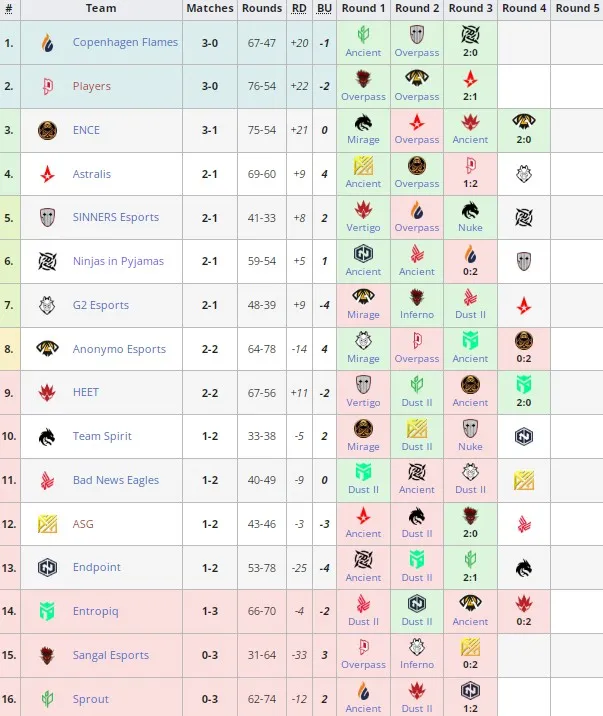Click the ASG yellow logo in row 12
The height and width of the screenshot is (716, 603).
[x=47, y=524]
